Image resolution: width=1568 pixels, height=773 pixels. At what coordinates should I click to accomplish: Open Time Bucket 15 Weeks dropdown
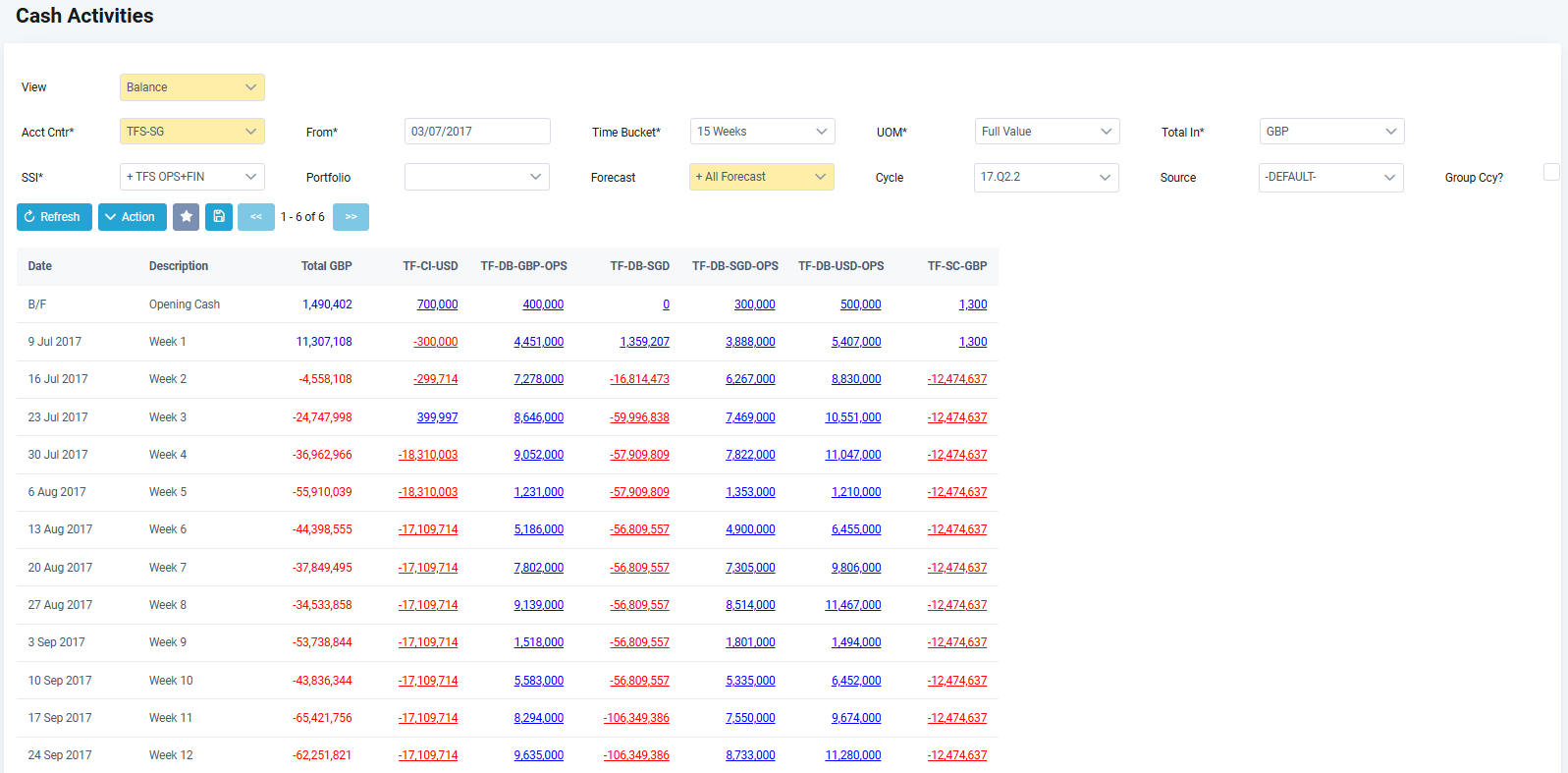[x=762, y=132]
